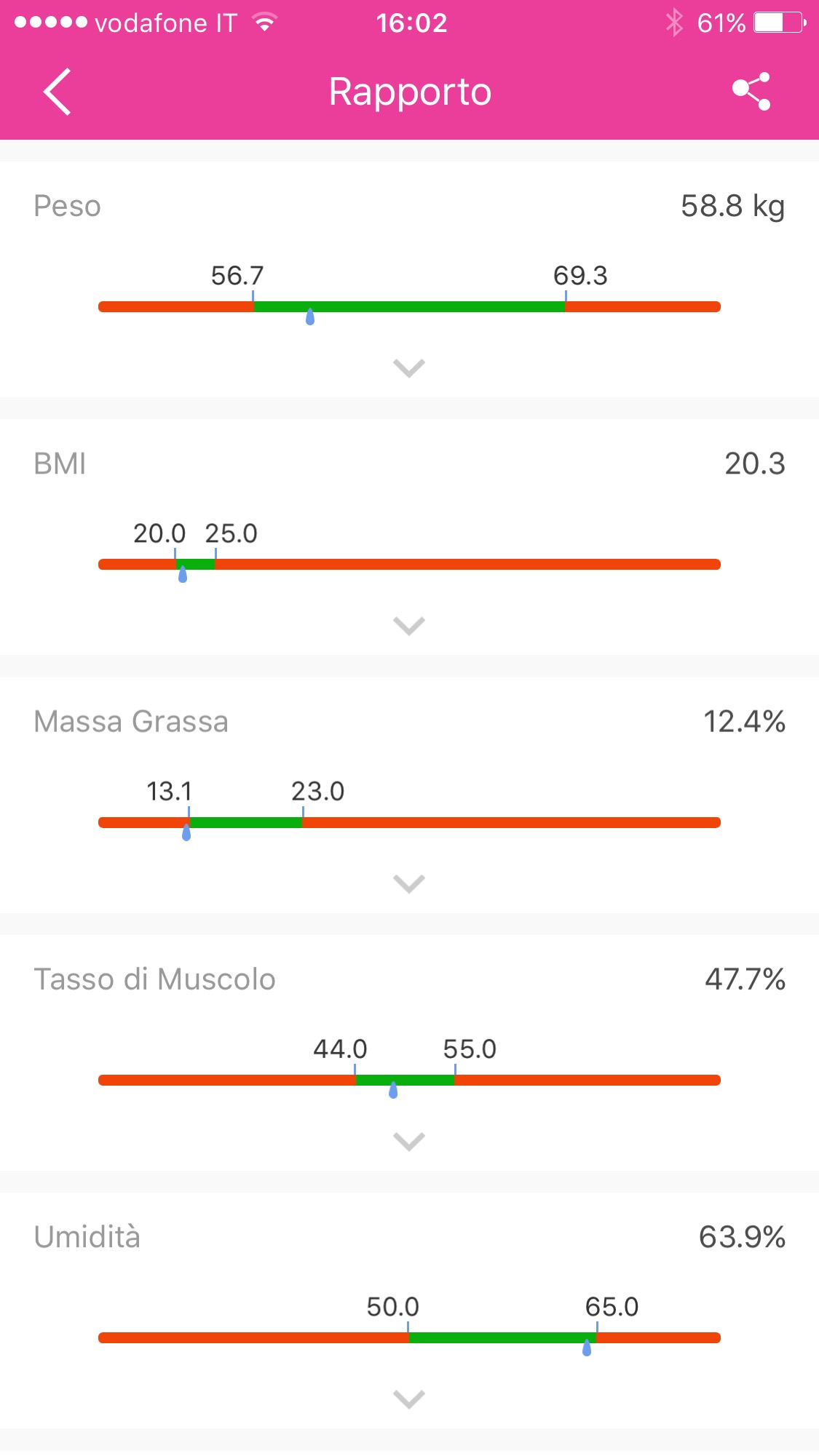
Task: Tap the 16:02 clock in status bar
Action: (x=411, y=23)
